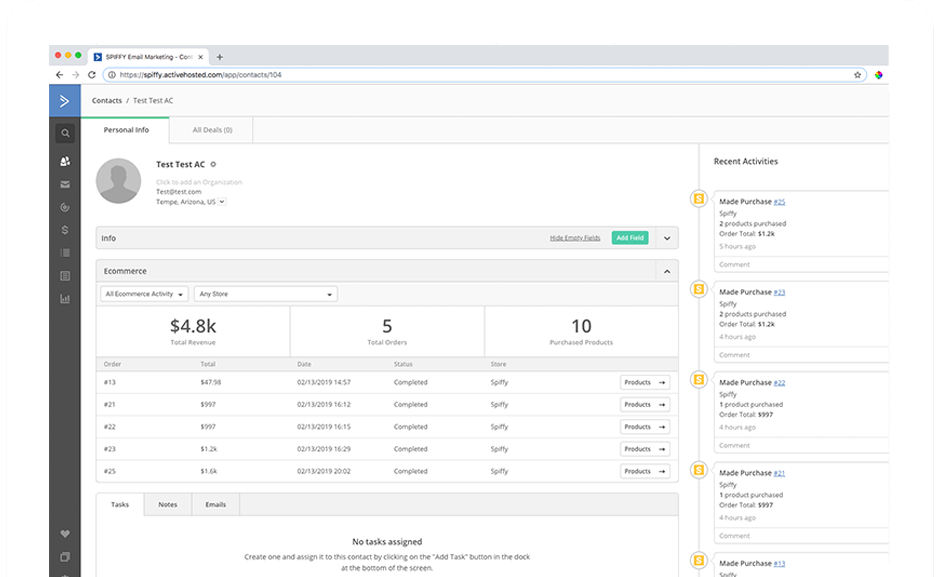Screen dimensions: 940x577
Task: Open the Campaigns envelope icon in sidebar
Action: (65, 184)
